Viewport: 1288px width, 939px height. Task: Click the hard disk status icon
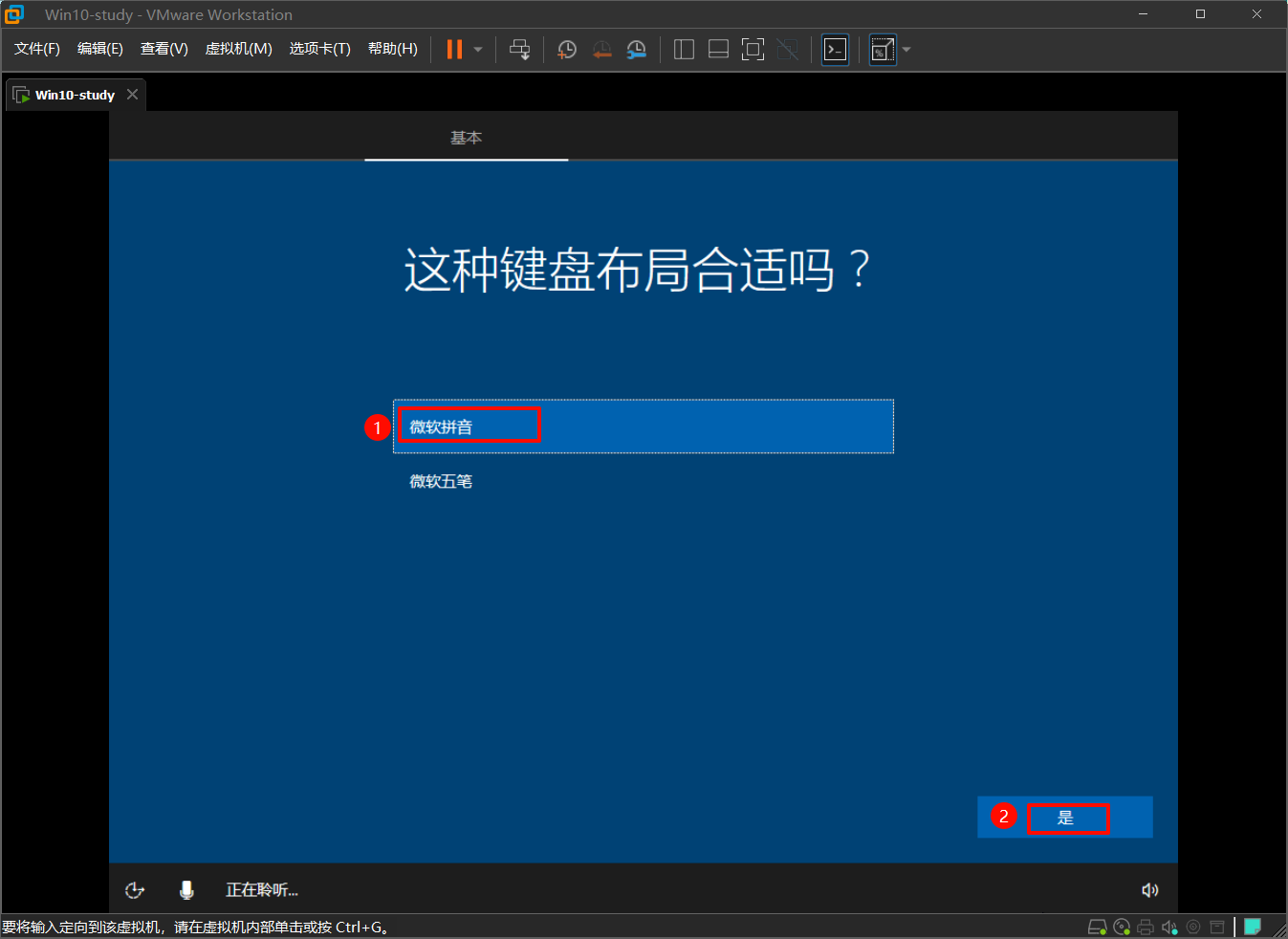coord(1097,926)
